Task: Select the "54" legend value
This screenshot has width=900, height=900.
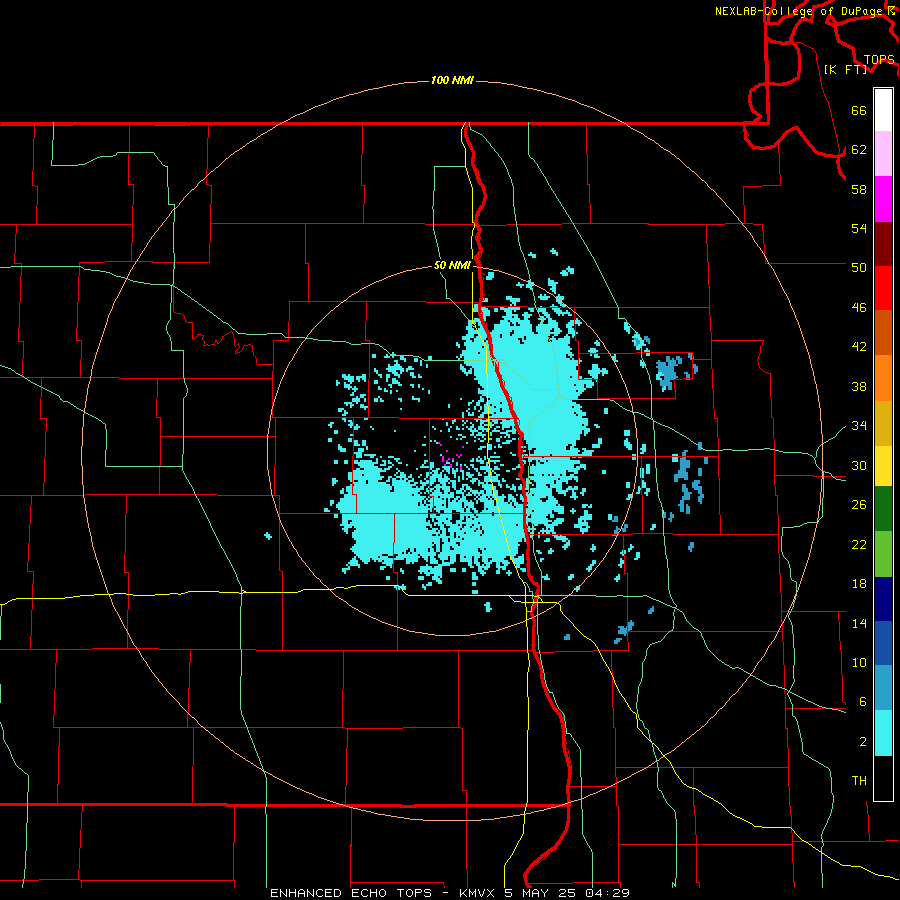Action: coord(859,228)
